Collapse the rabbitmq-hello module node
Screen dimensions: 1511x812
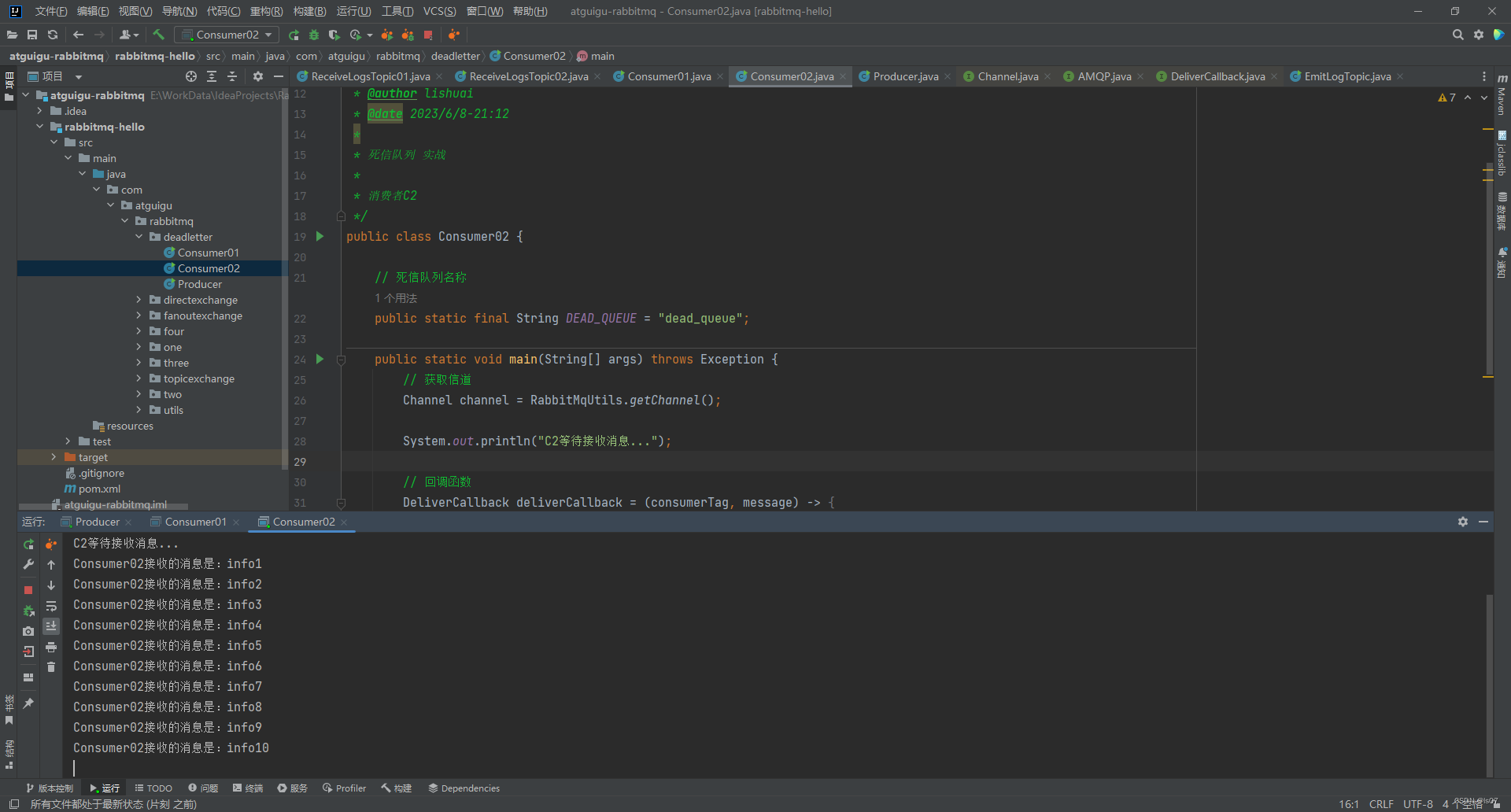click(x=39, y=127)
